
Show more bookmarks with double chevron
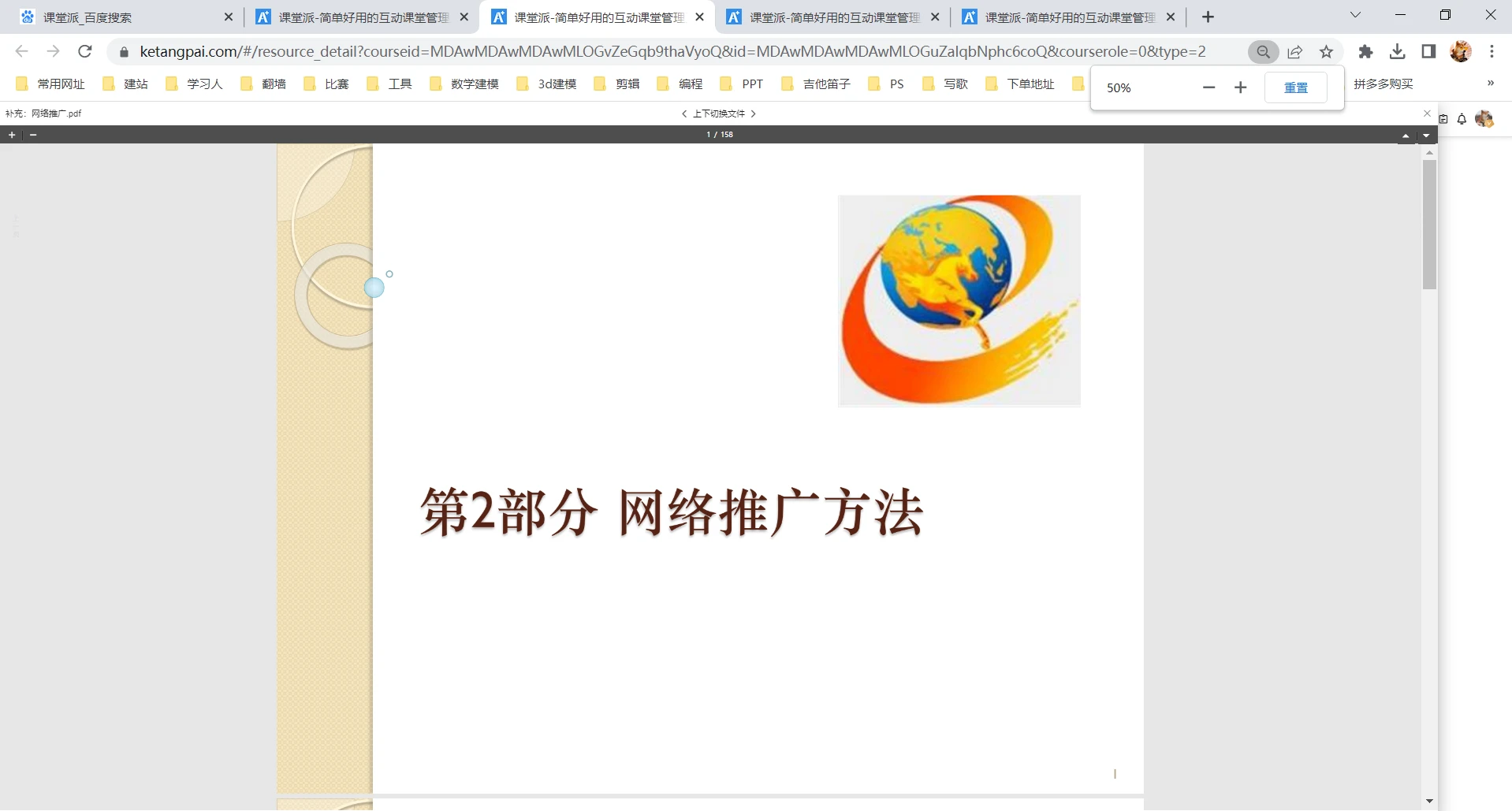click(x=1490, y=84)
